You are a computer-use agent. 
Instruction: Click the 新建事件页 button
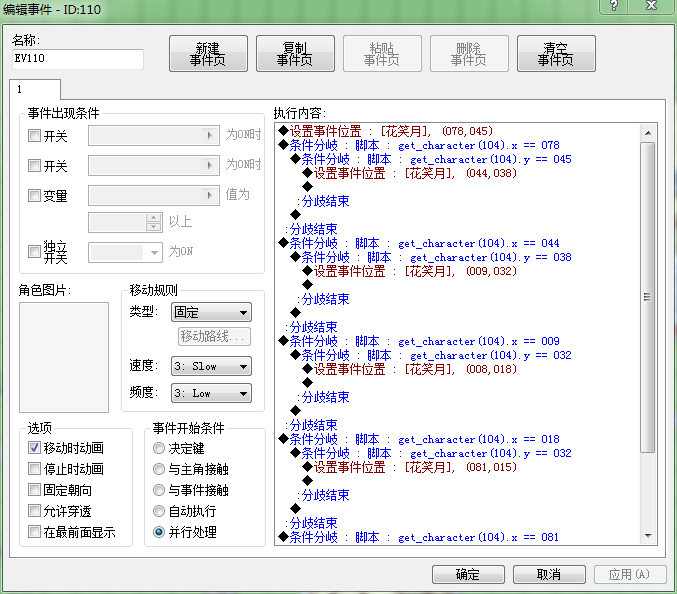(208, 54)
